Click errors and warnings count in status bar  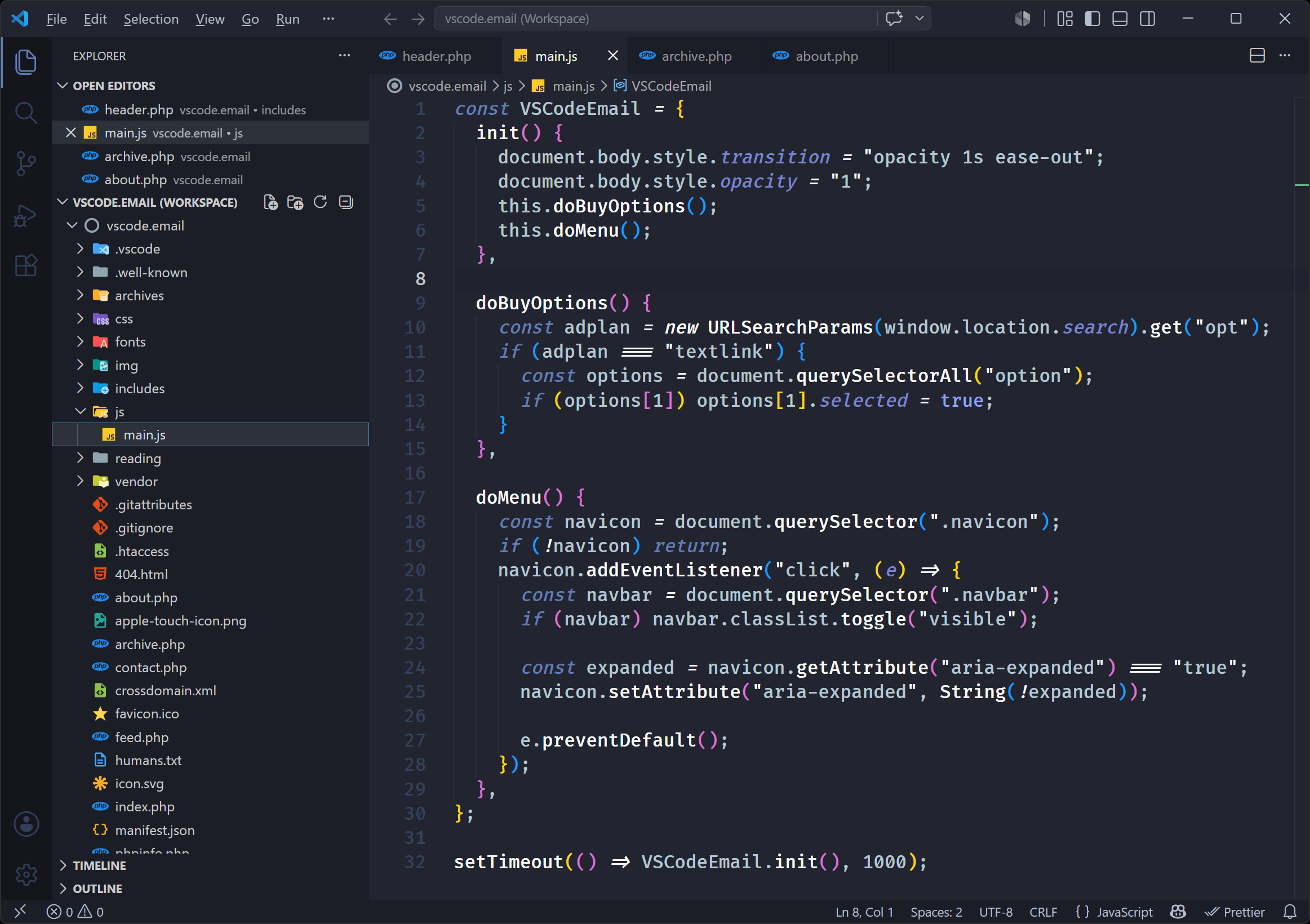coord(75,912)
